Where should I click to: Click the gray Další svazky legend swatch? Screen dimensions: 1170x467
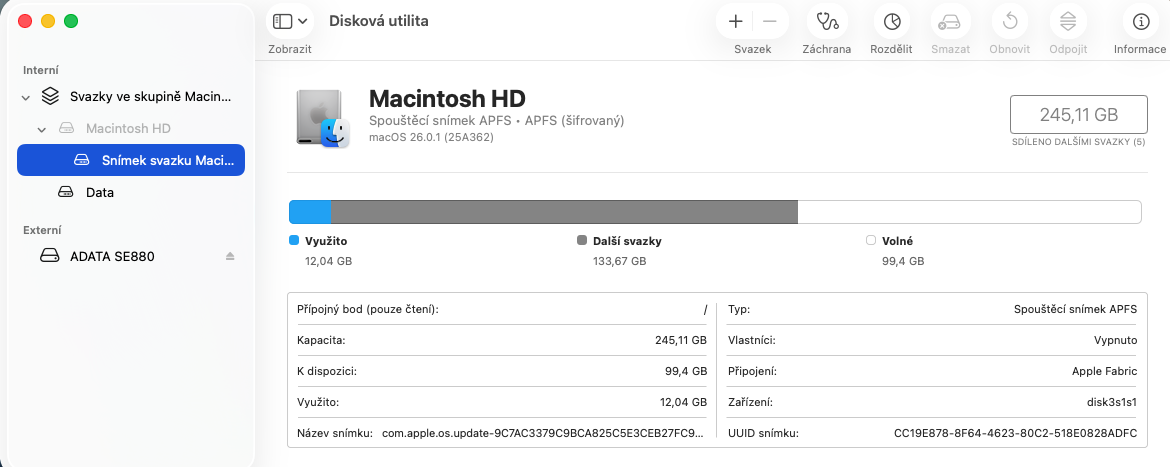pyautogui.click(x=582, y=241)
